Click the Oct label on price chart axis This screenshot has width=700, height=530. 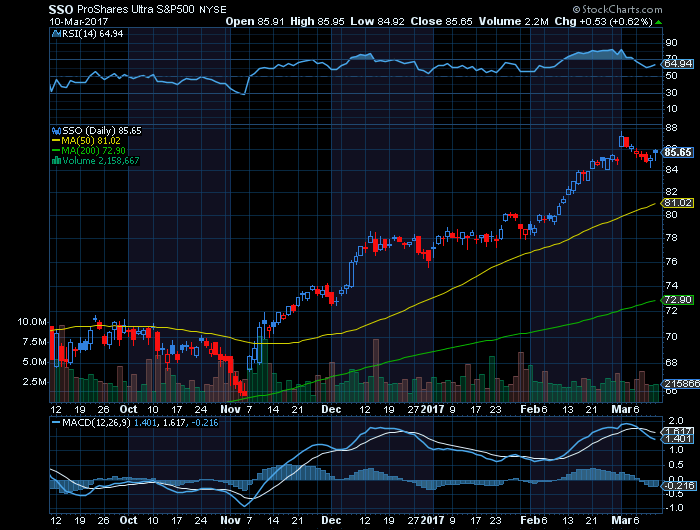[129, 409]
